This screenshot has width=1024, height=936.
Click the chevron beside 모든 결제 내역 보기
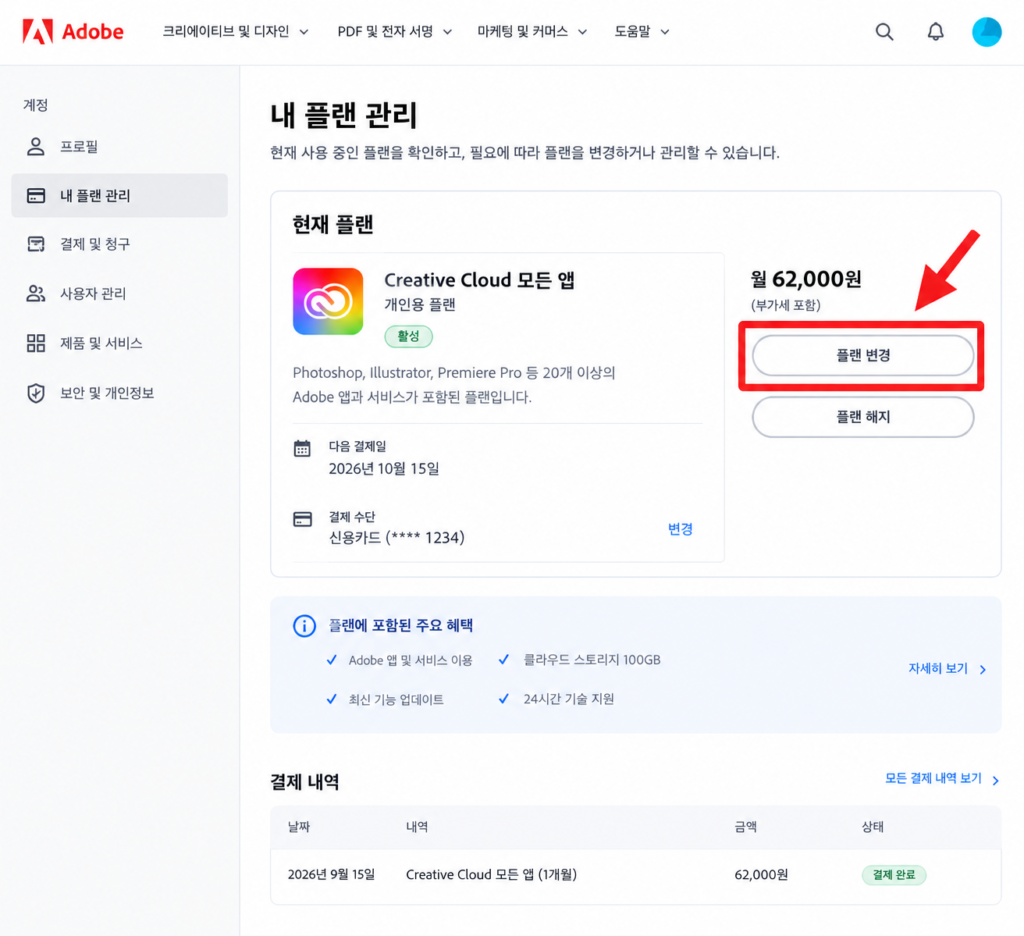[x=996, y=780]
